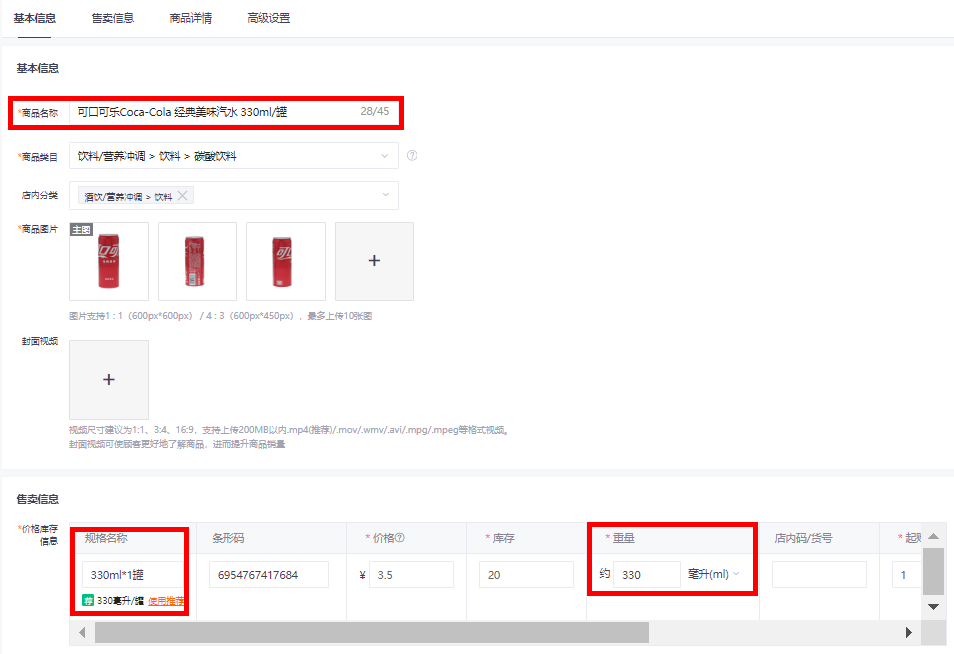This screenshot has height=654, width=954.
Task: Click the empty 店内码/货号 input
Action: click(819, 574)
